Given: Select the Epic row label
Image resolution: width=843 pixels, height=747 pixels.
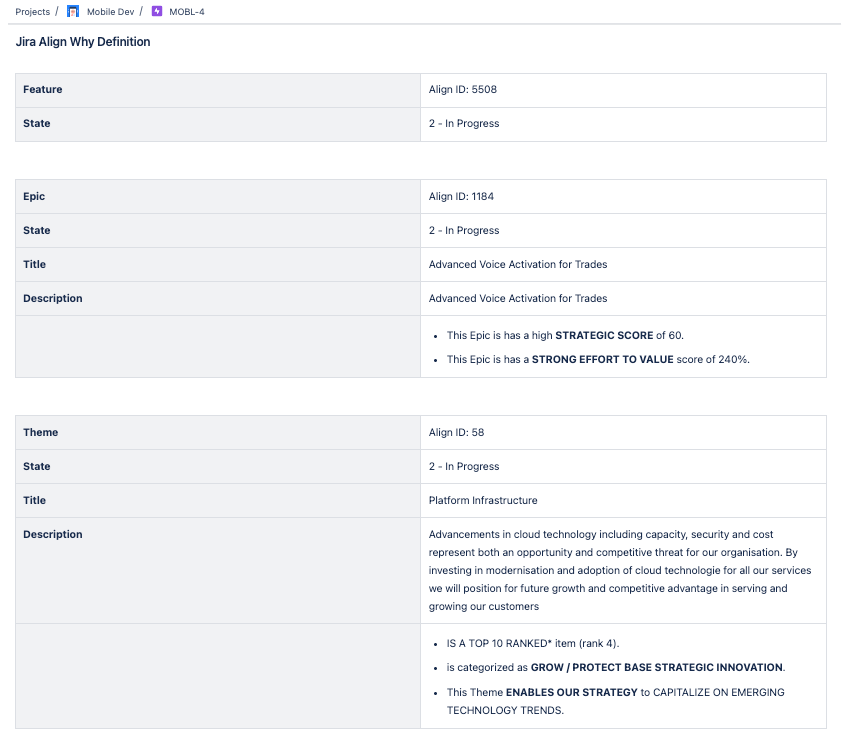Looking at the screenshot, I should (x=34, y=196).
